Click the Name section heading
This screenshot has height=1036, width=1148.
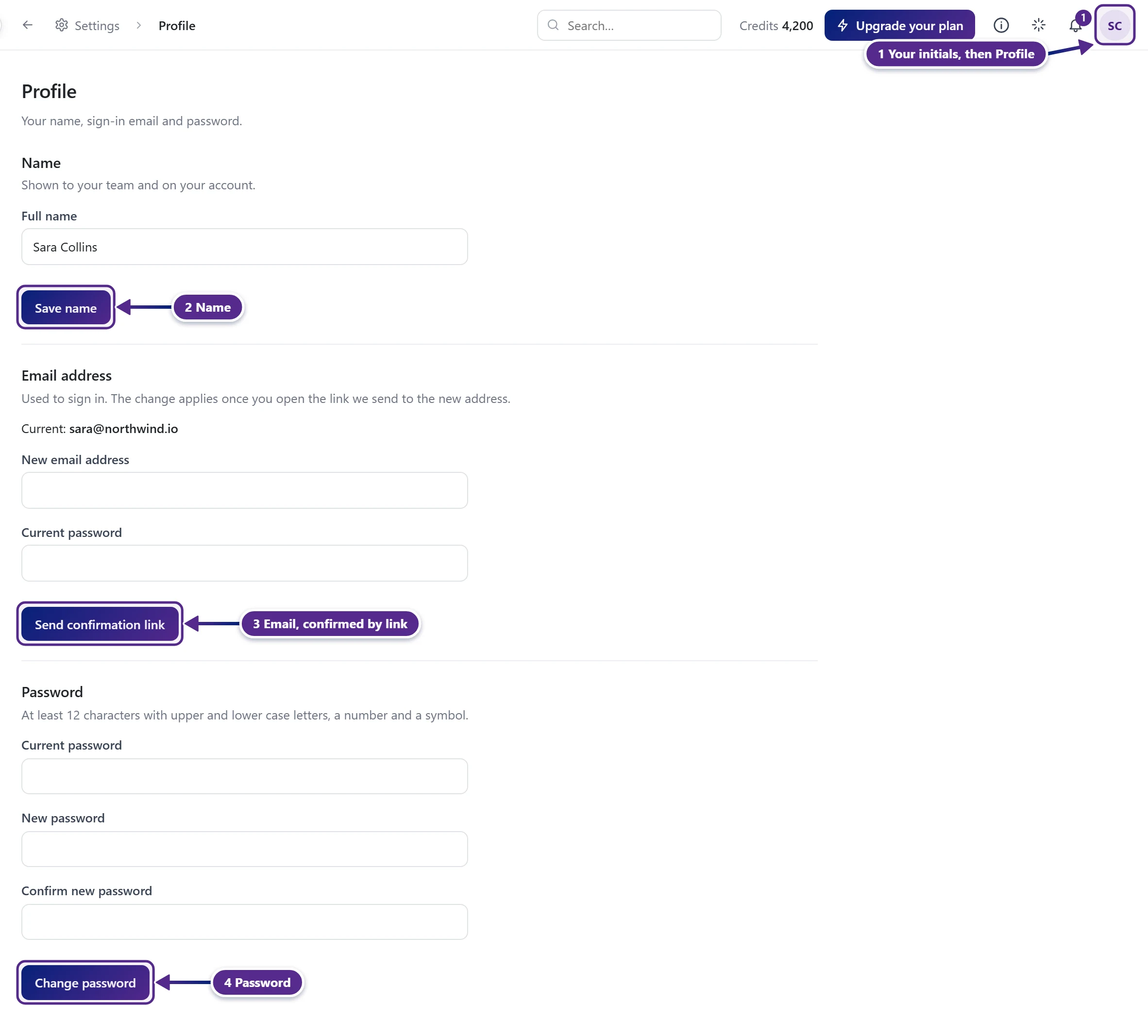(x=41, y=163)
